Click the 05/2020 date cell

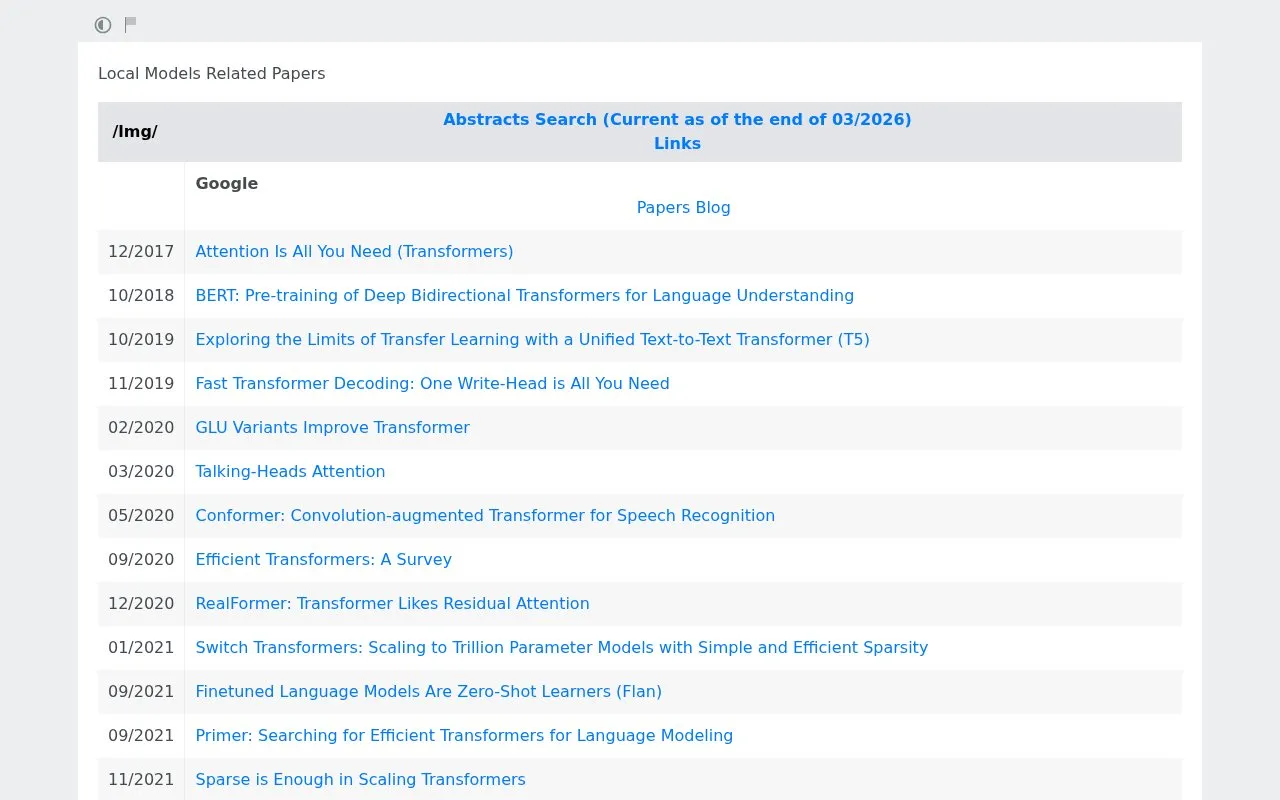pos(141,515)
